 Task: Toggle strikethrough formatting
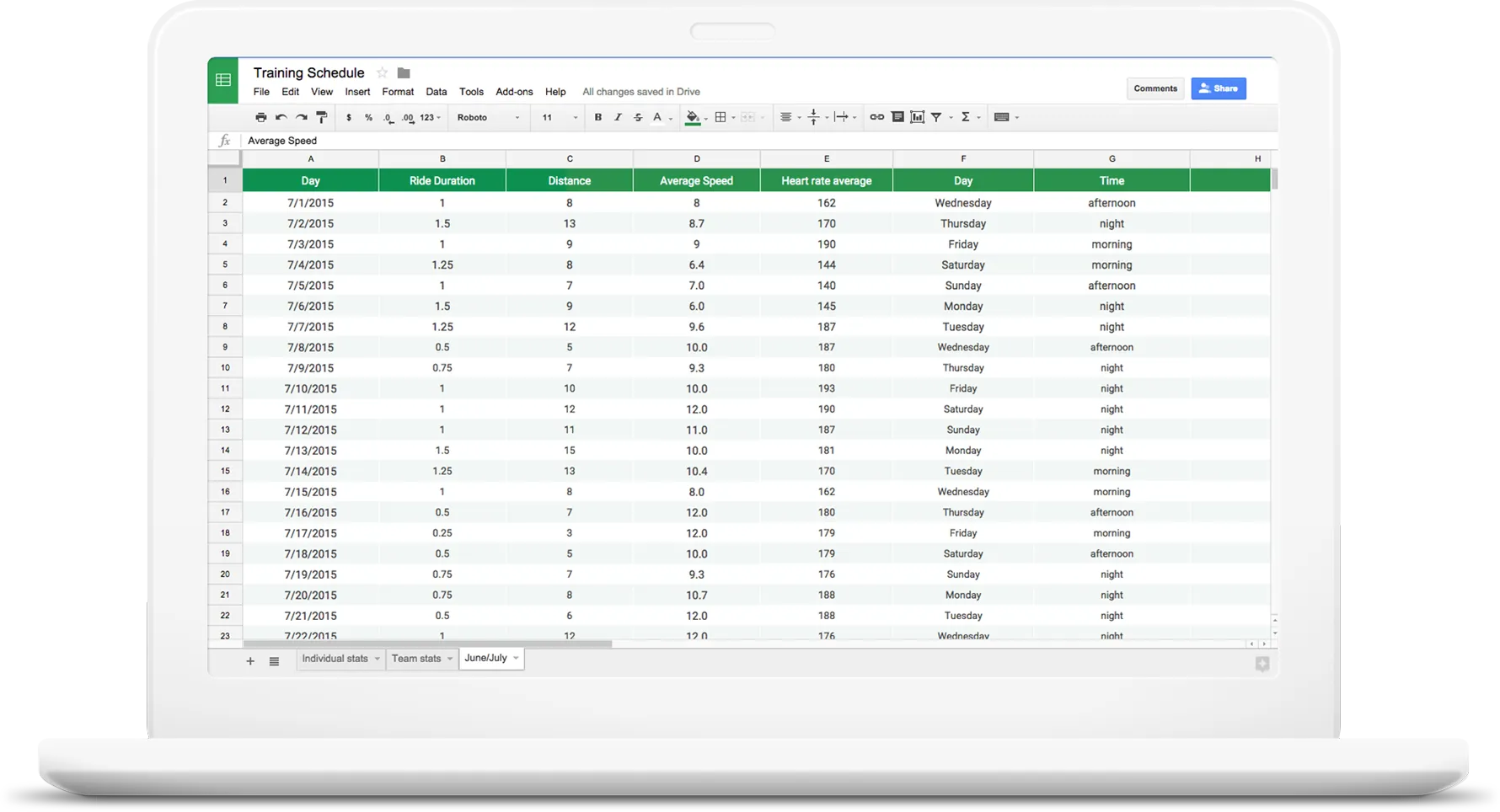pos(638,117)
